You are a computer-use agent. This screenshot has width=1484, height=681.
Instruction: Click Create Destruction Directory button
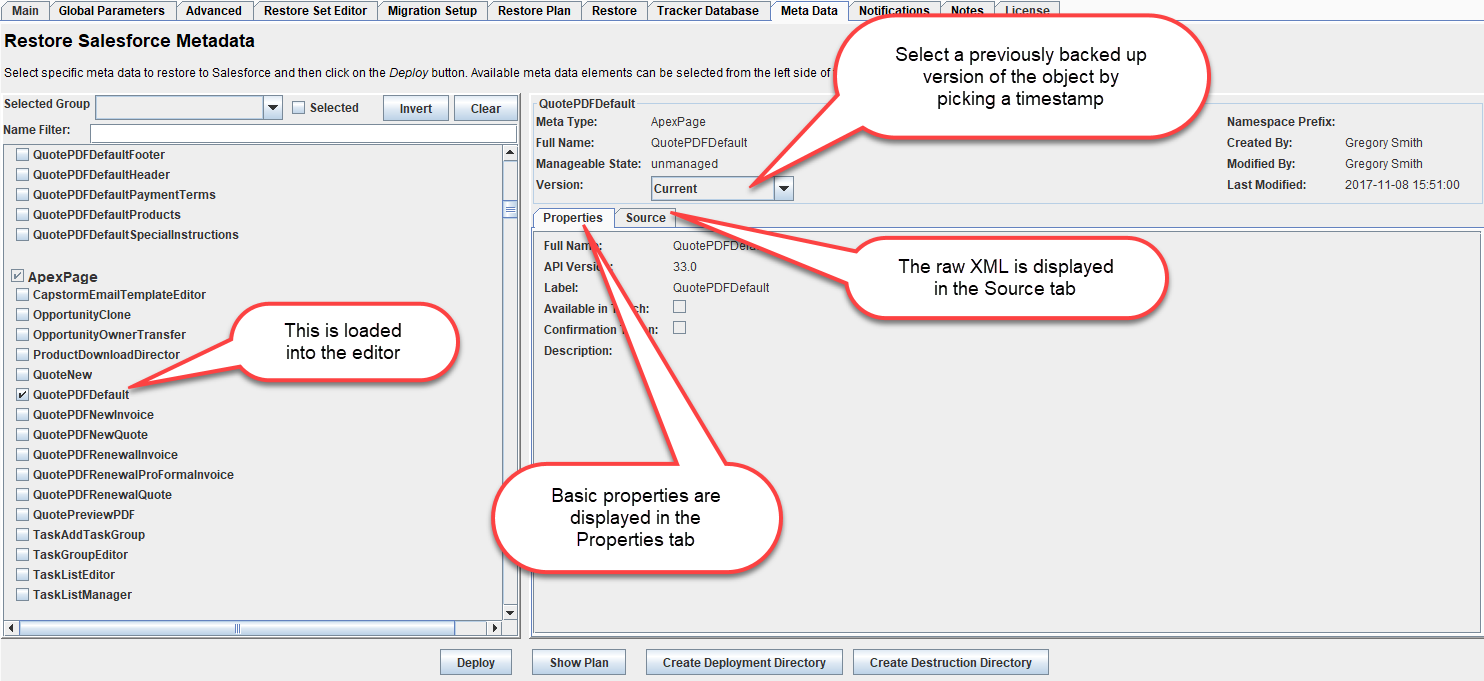point(950,662)
